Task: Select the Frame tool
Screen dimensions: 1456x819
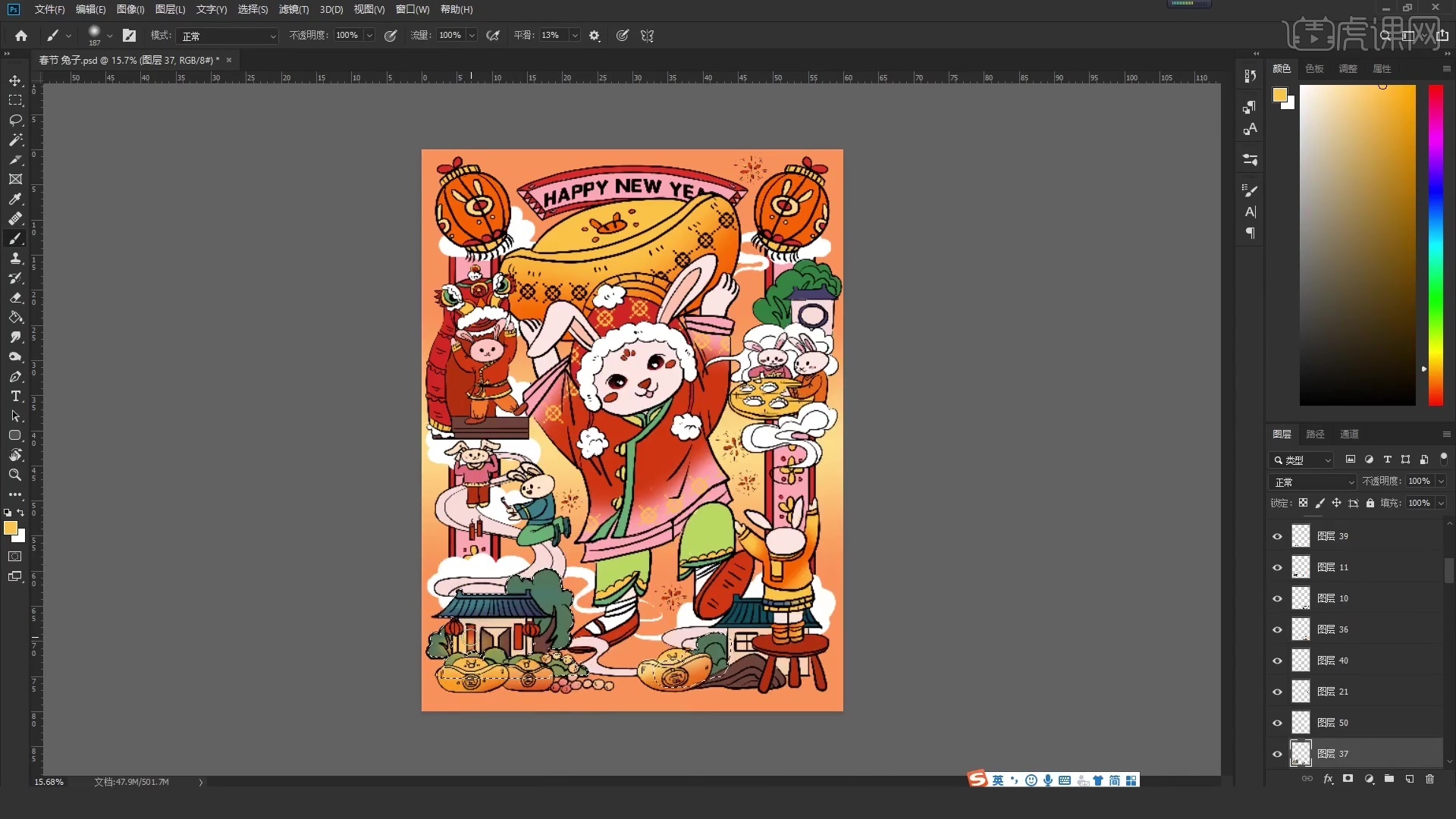Action: (15, 179)
